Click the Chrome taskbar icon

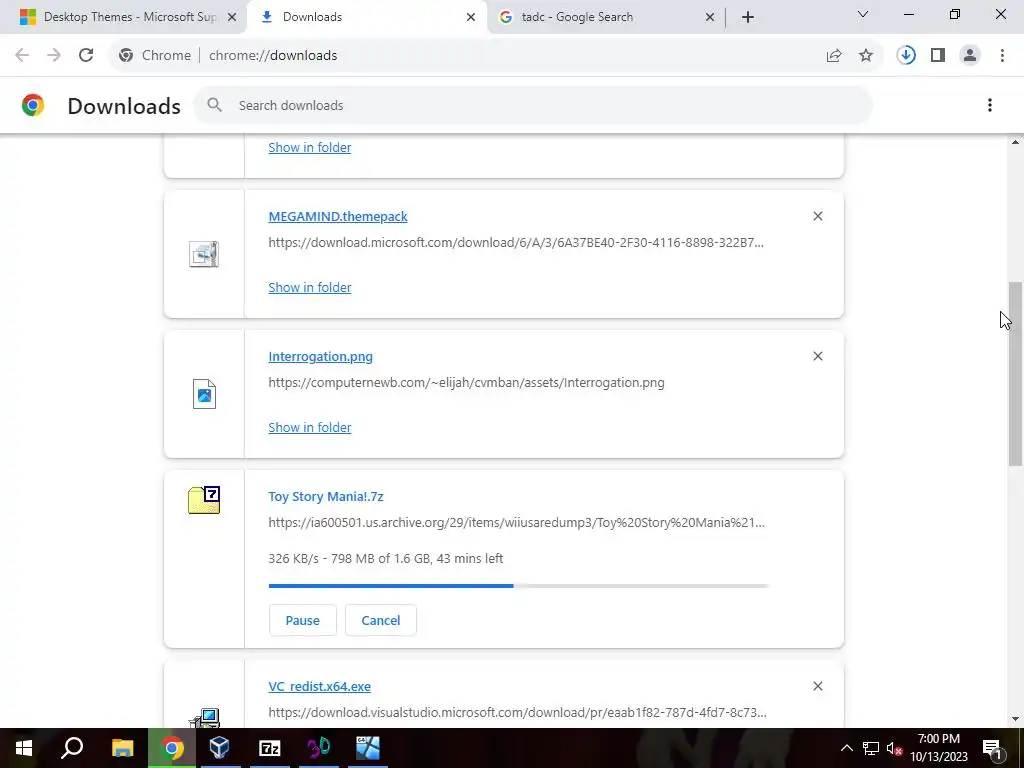click(x=172, y=748)
